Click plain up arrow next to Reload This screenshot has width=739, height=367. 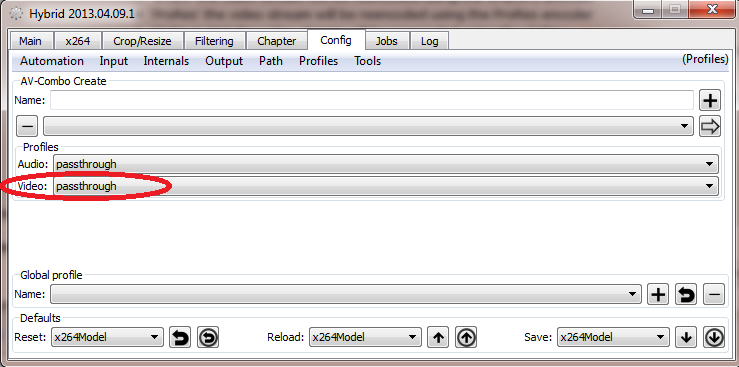[x=438, y=337]
